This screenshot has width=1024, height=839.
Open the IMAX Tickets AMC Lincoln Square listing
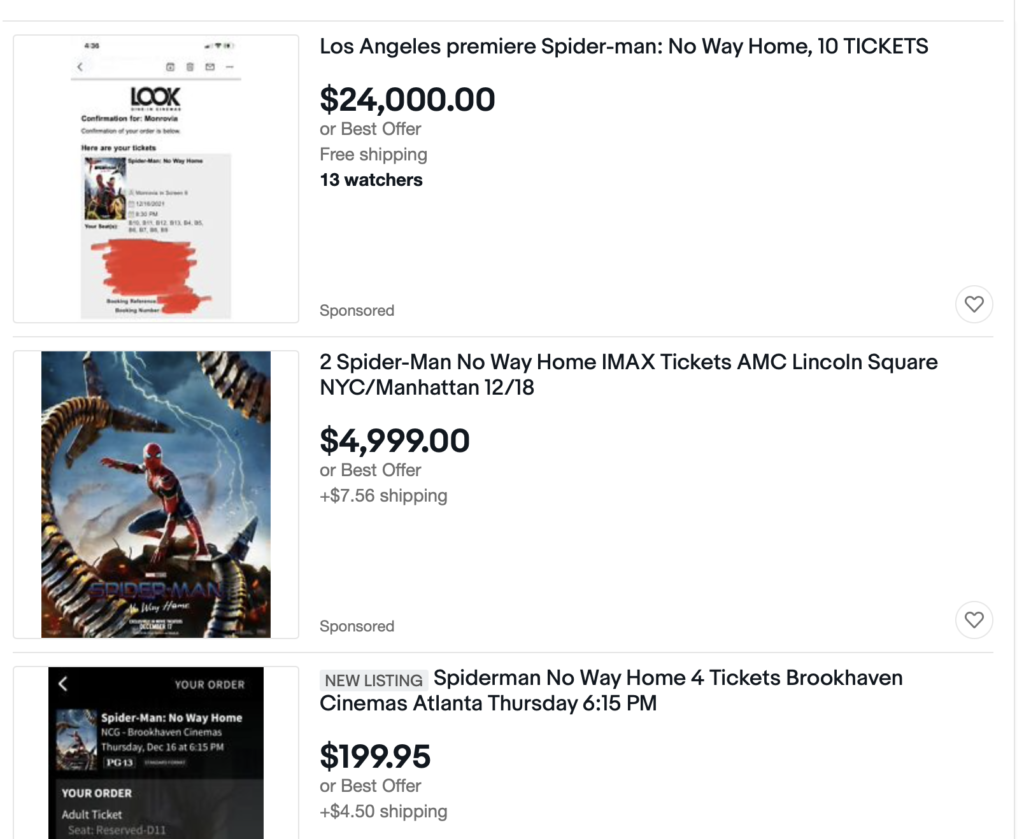tap(628, 374)
